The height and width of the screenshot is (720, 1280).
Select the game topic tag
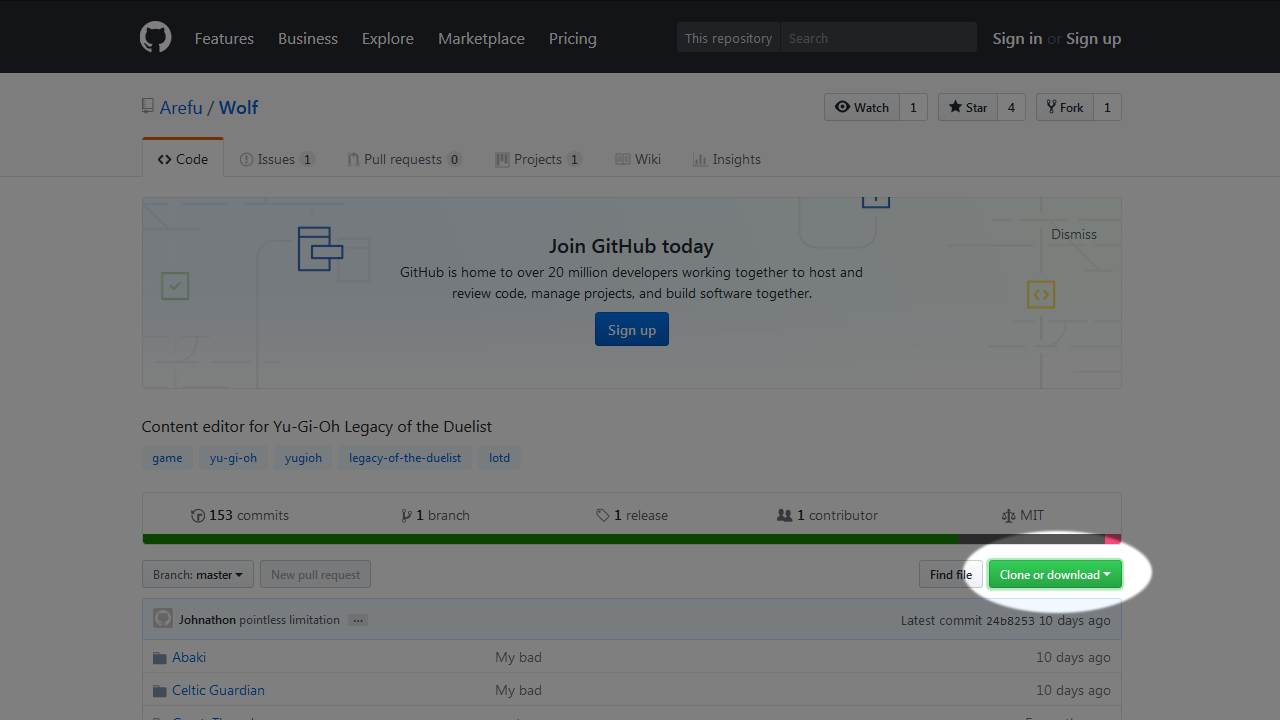pyautogui.click(x=167, y=458)
